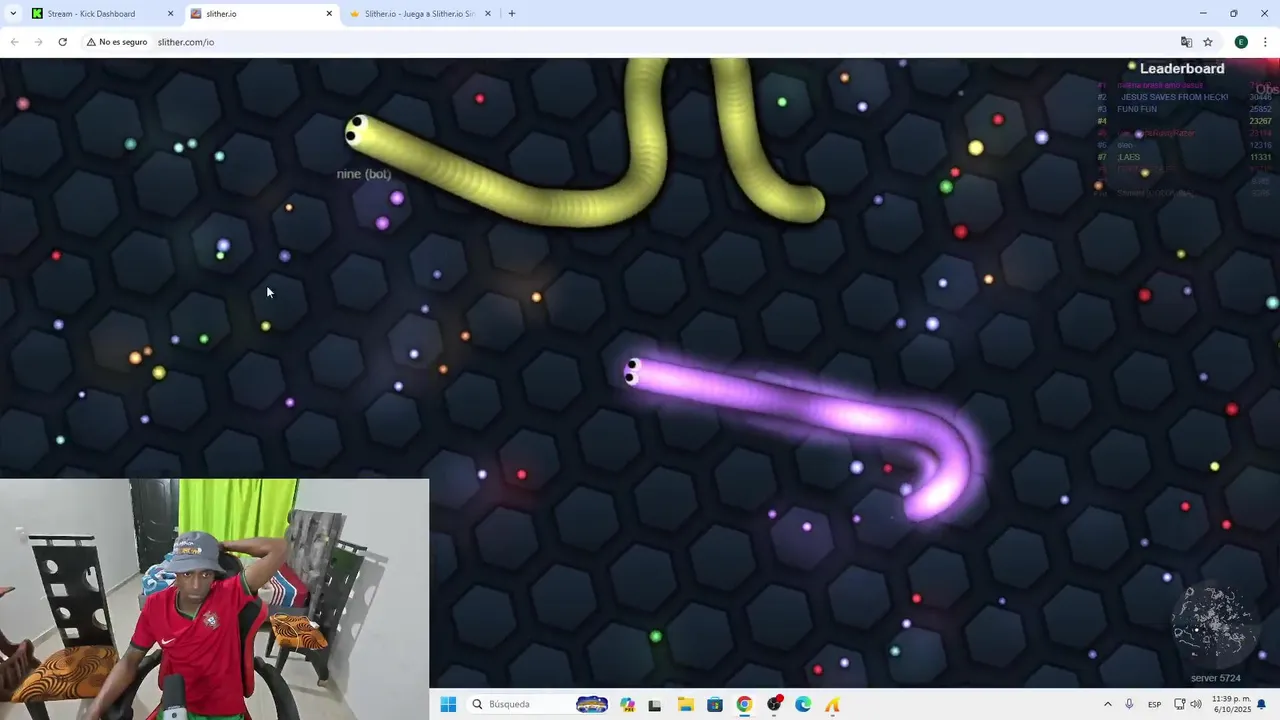Restore down the Chrome window
1280x720 pixels.
pos(1234,14)
